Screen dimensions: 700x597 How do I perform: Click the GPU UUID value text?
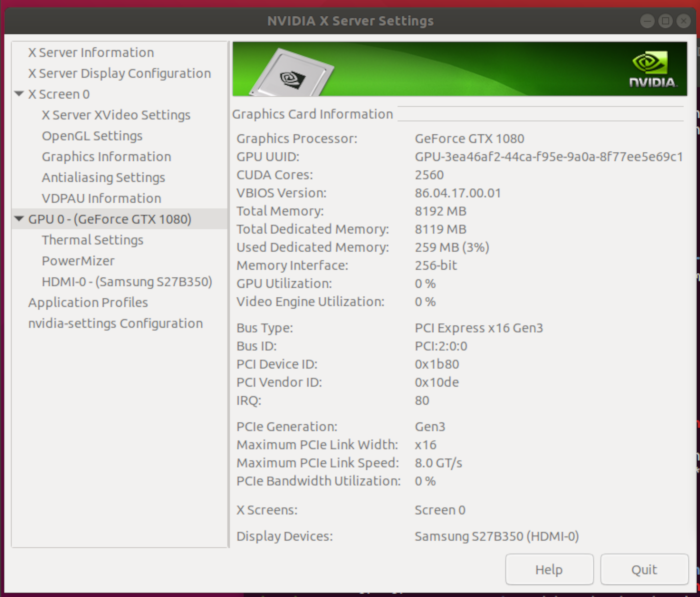[x=549, y=157]
